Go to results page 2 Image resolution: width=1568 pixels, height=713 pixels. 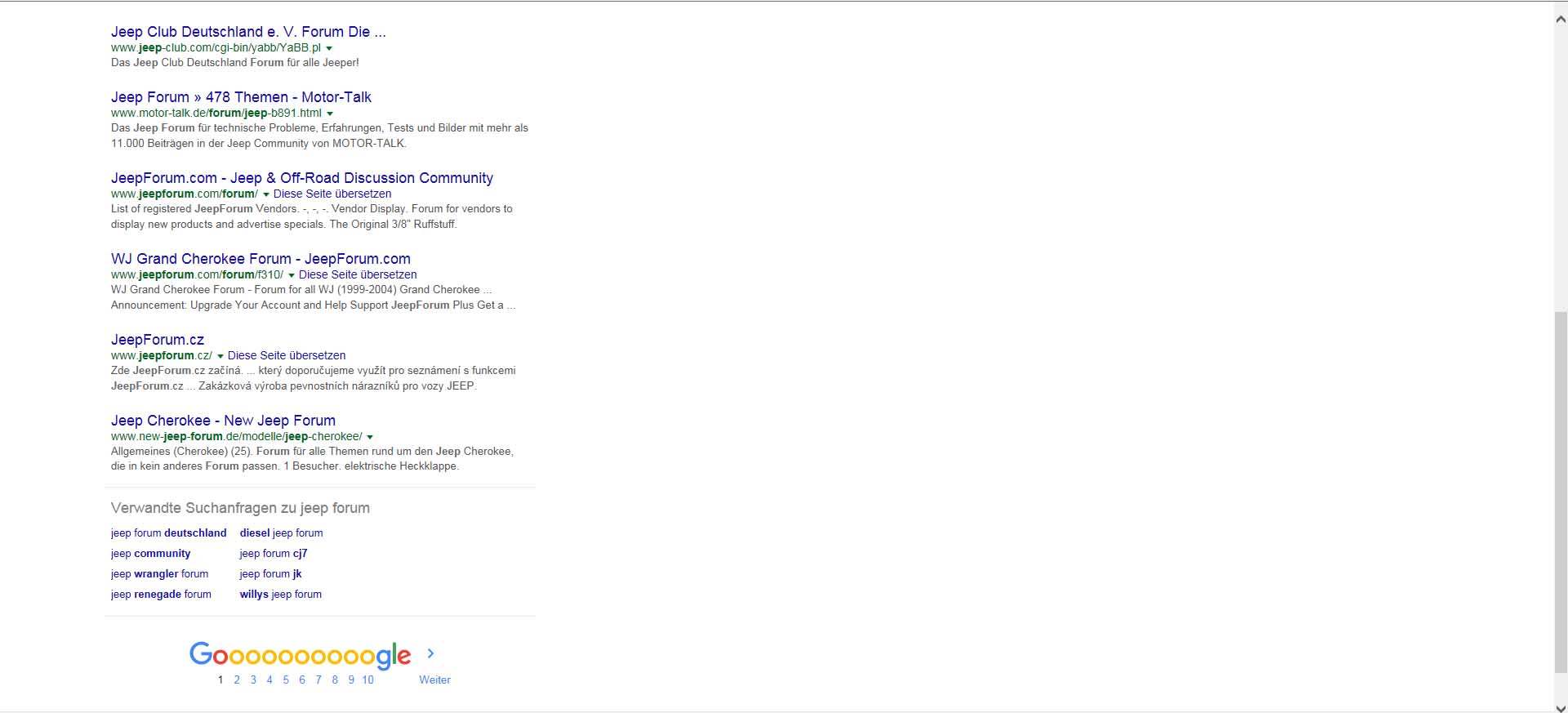237,680
